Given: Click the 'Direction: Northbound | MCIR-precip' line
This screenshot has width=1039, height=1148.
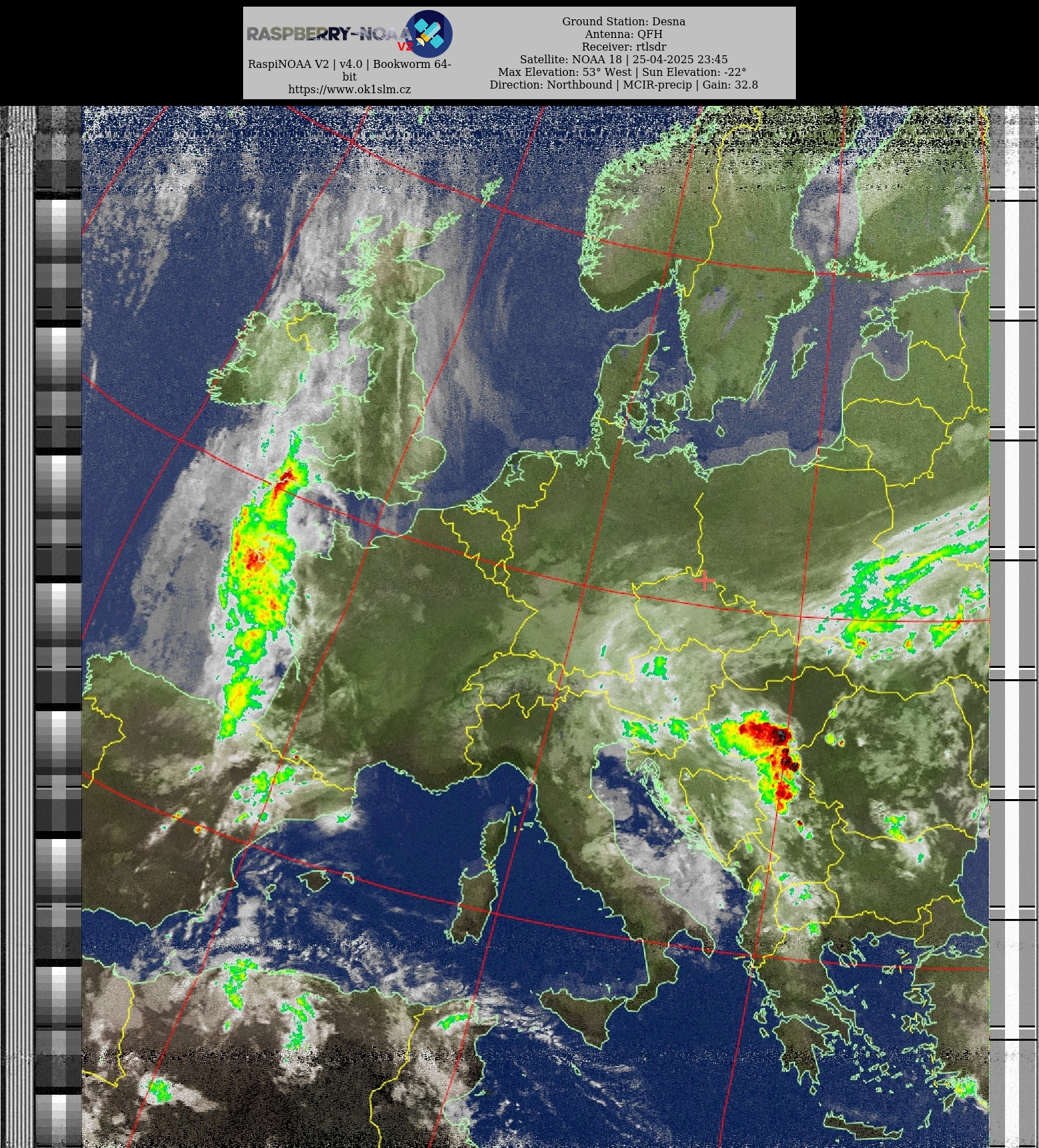Looking at the screenshot, I should click(x=623, y=85).
